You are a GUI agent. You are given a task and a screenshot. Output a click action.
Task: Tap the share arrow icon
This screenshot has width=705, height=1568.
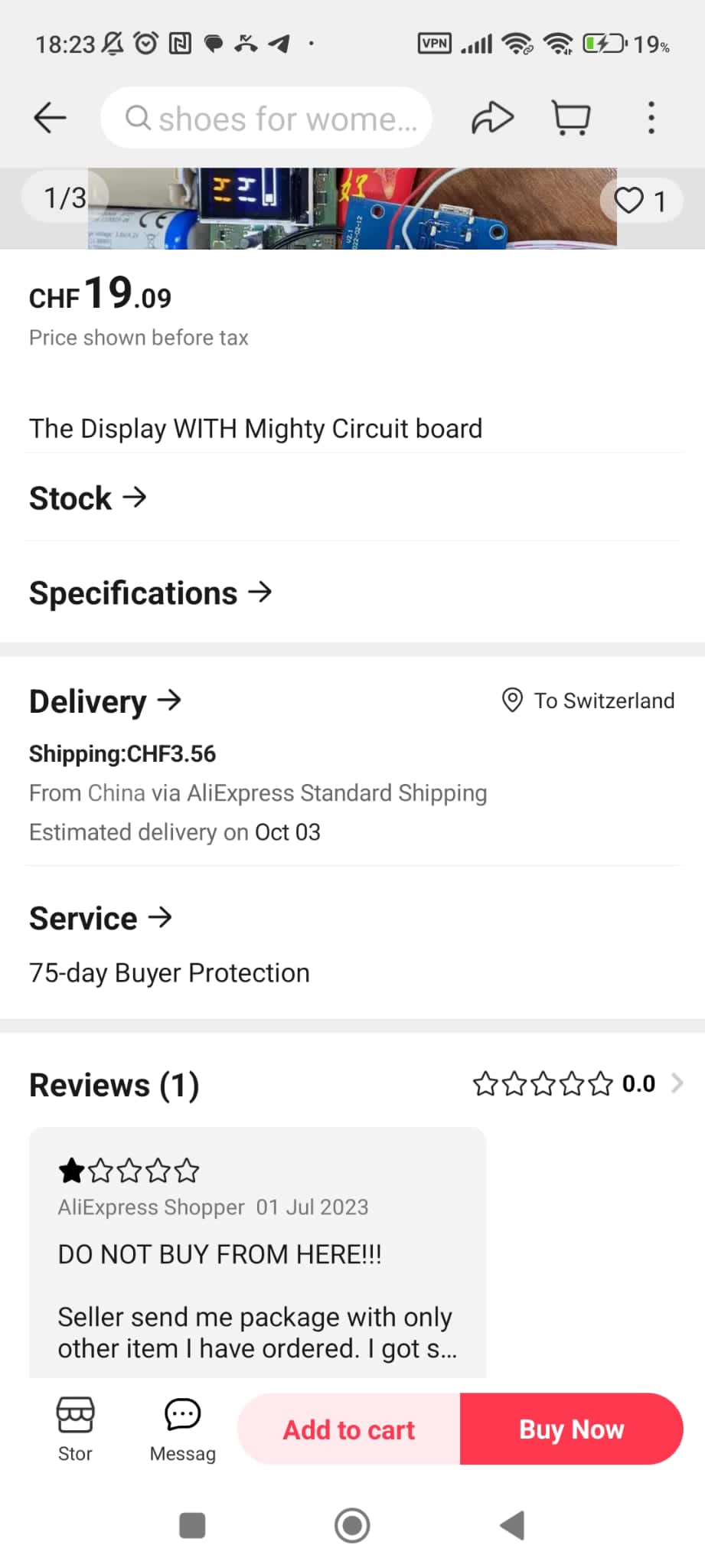click(x=491, y=118)
